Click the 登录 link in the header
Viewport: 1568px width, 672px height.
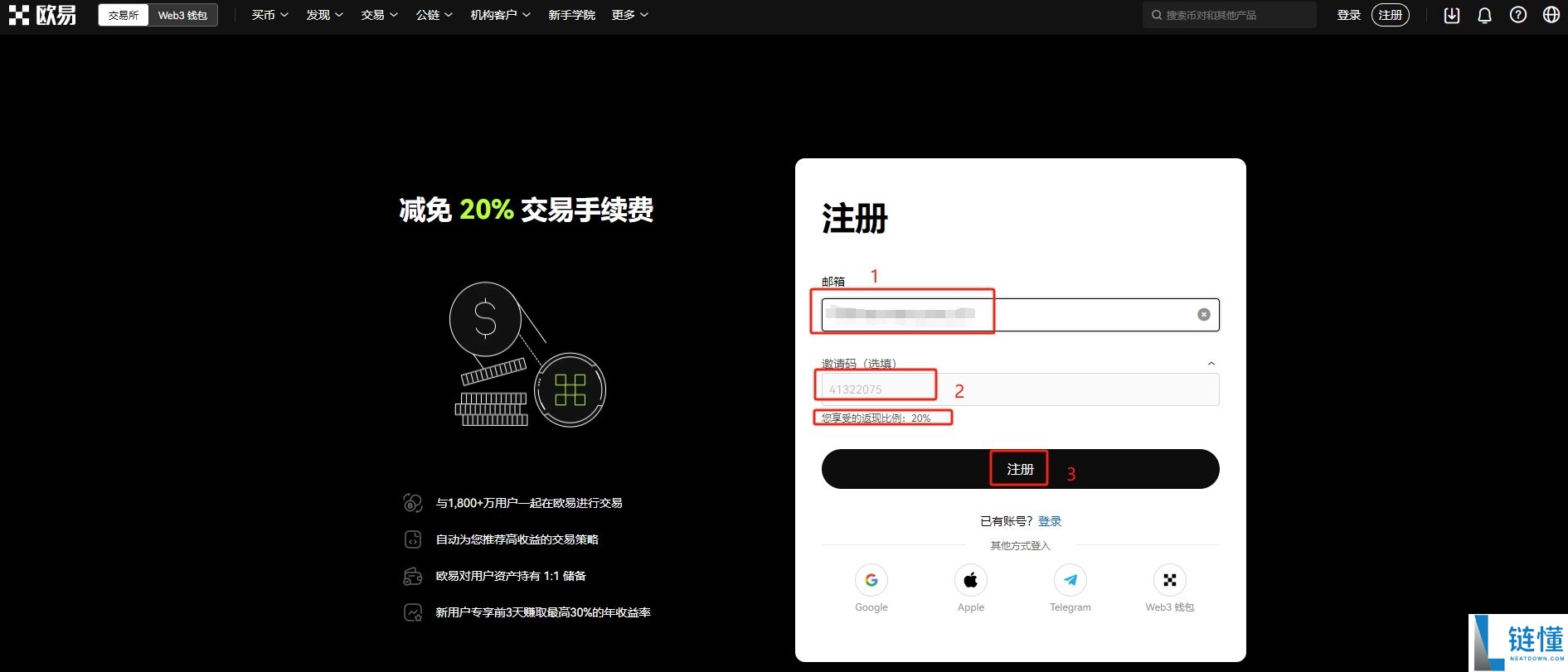1348,15
